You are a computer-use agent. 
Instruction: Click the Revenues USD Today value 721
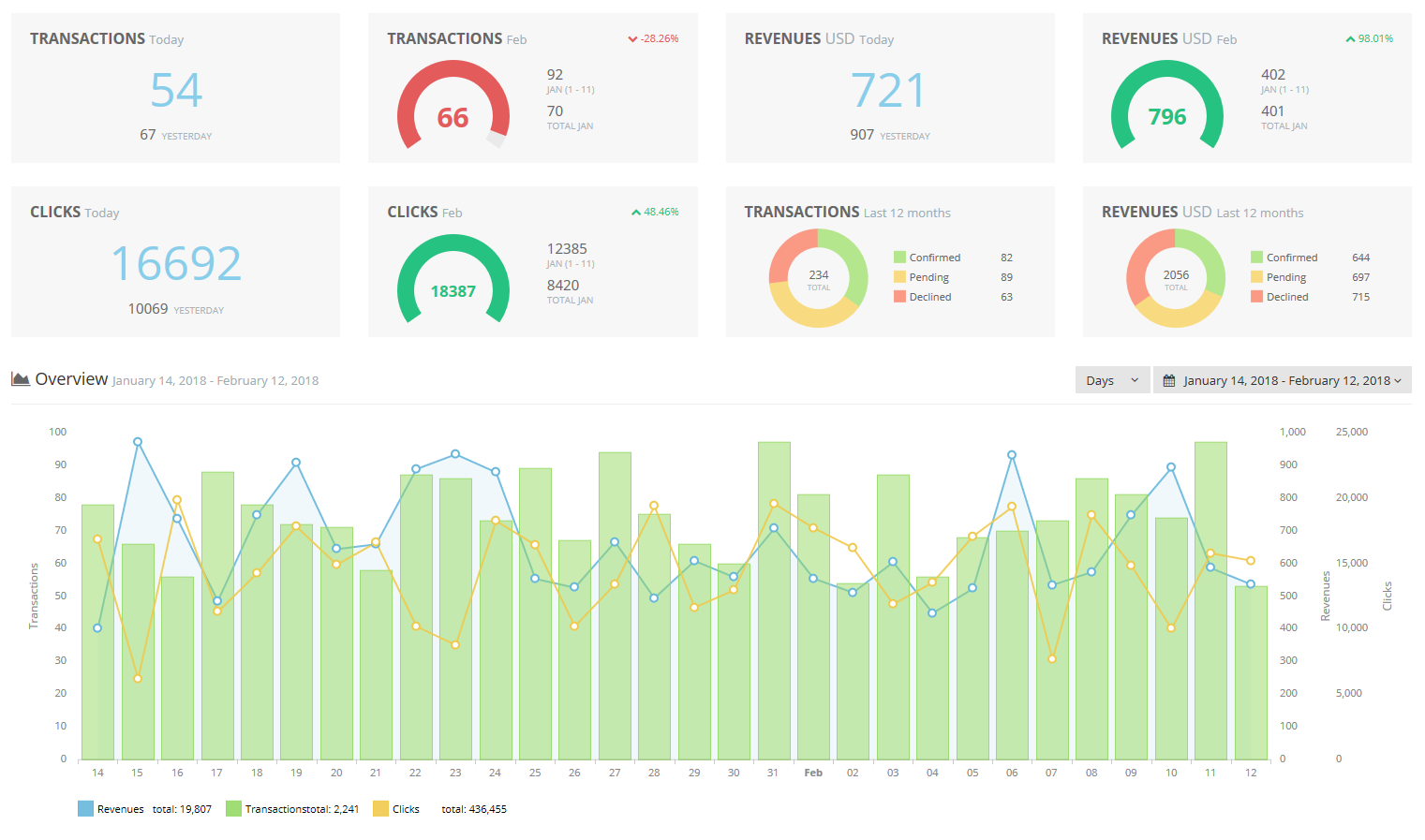tap(888, 91)
